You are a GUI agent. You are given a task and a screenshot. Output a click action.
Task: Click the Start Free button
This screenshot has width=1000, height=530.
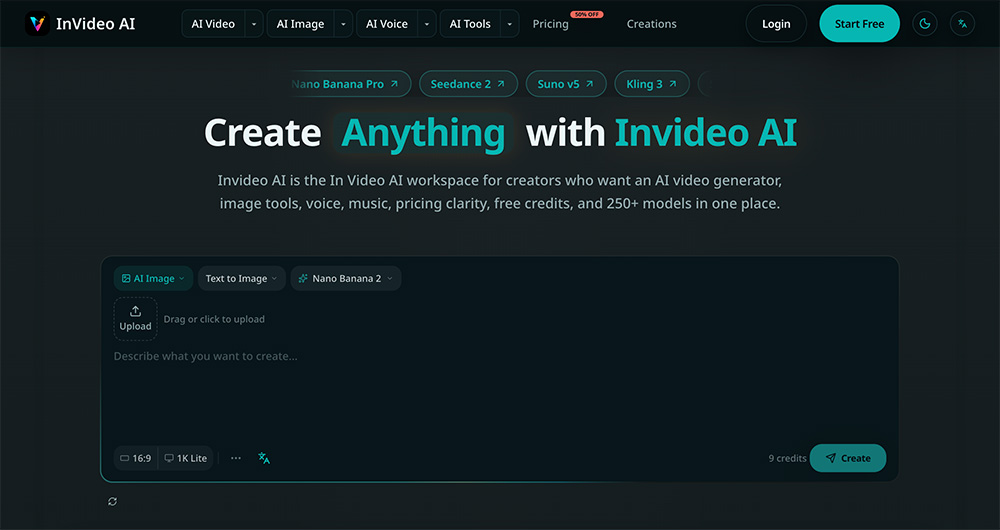tap(859, 24)
